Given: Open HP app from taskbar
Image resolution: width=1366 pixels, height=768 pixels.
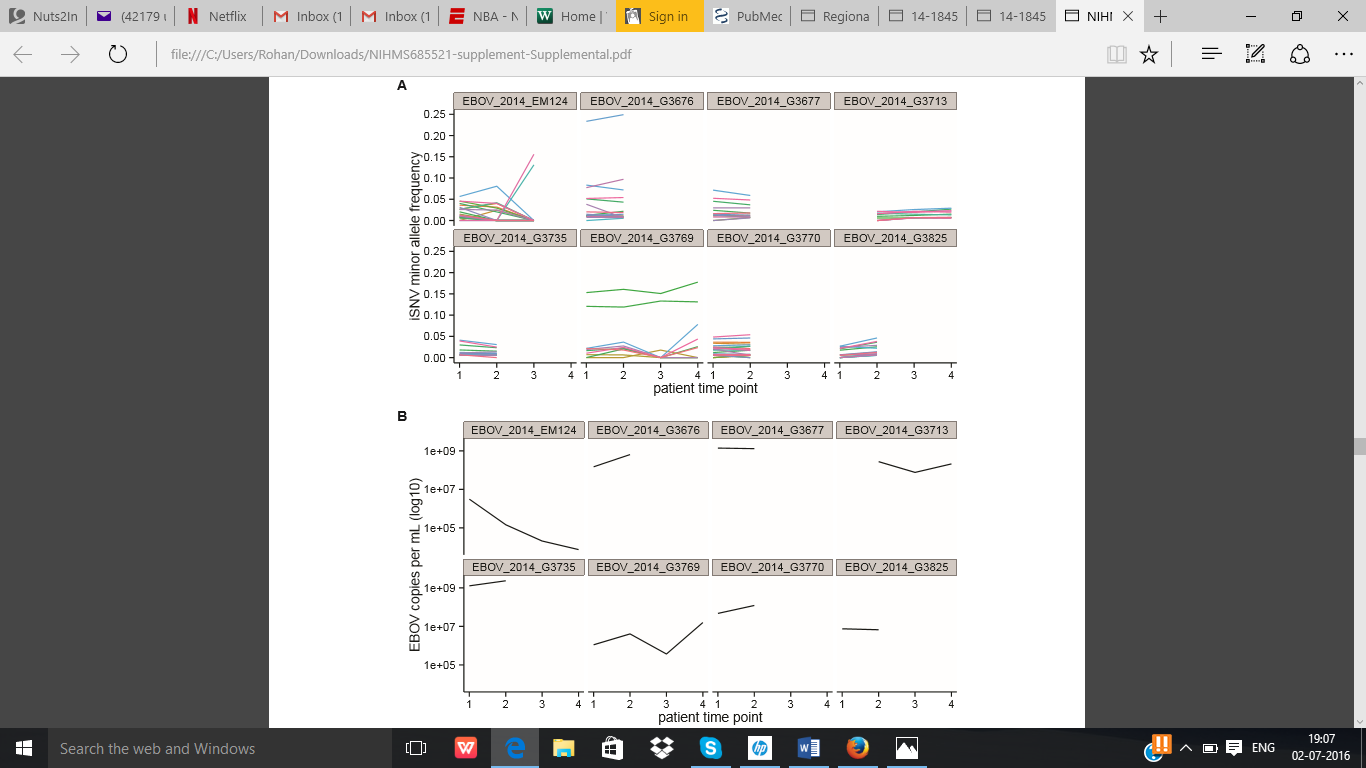Looking at the screenshot, I should coord(759,748).
